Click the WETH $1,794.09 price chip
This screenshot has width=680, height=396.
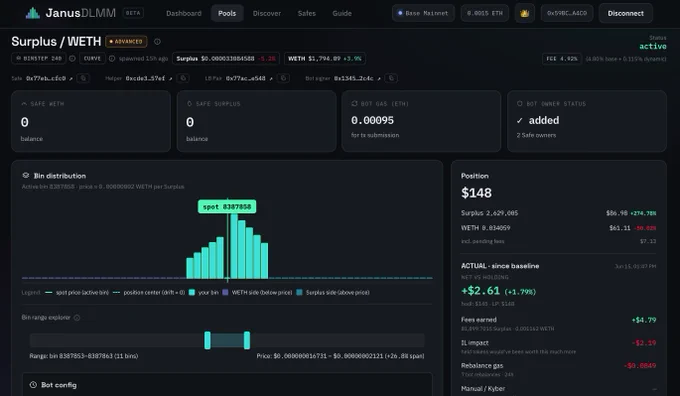point(324,58)
